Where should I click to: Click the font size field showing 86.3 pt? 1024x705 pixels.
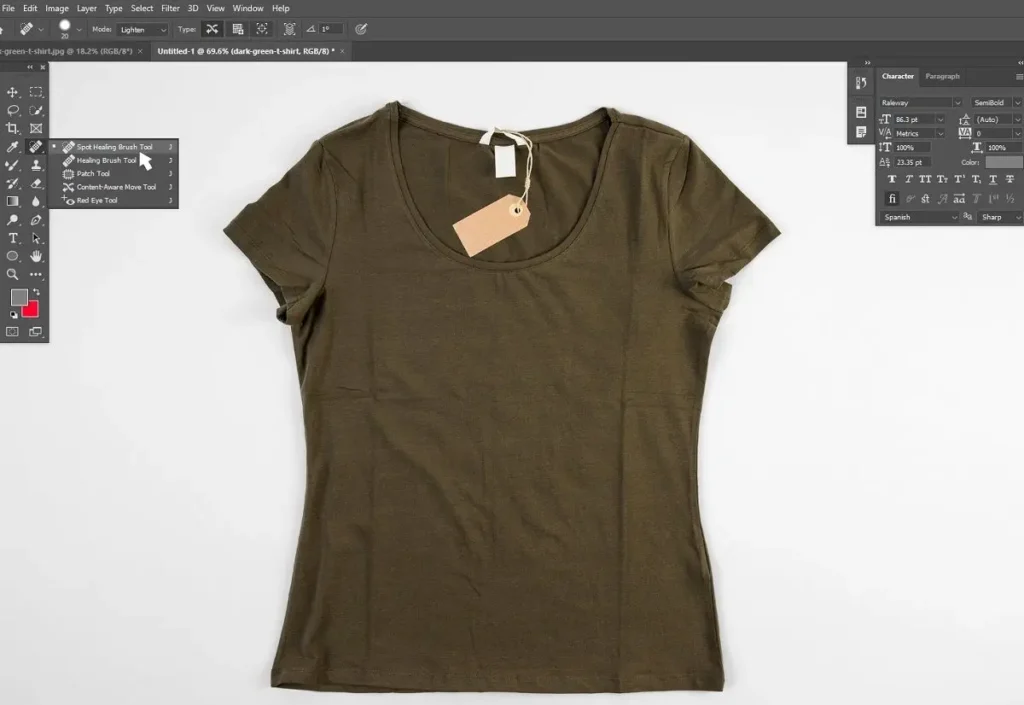[918, 119]
